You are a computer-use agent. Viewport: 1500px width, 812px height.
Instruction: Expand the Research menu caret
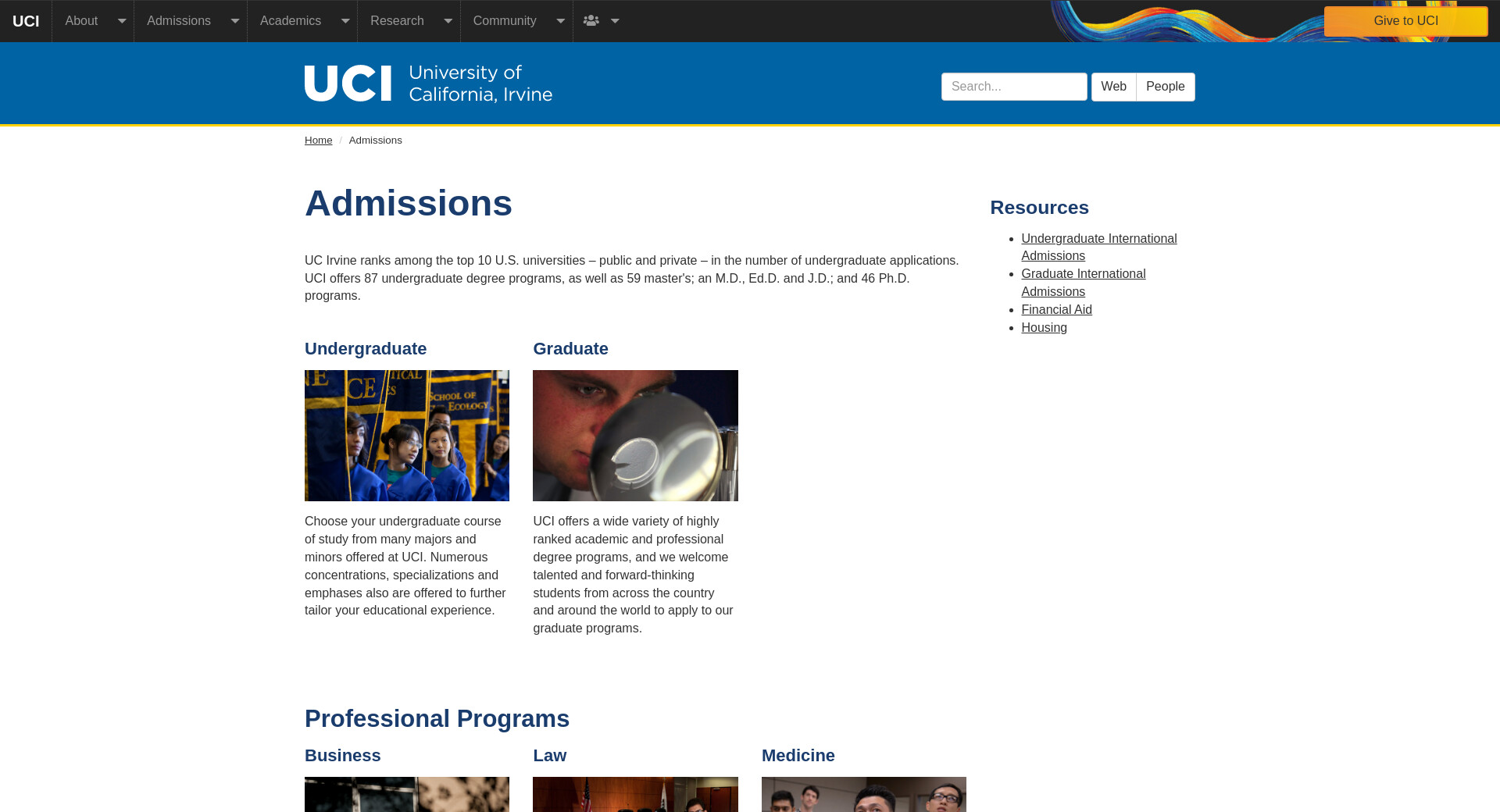pos(448,21)
